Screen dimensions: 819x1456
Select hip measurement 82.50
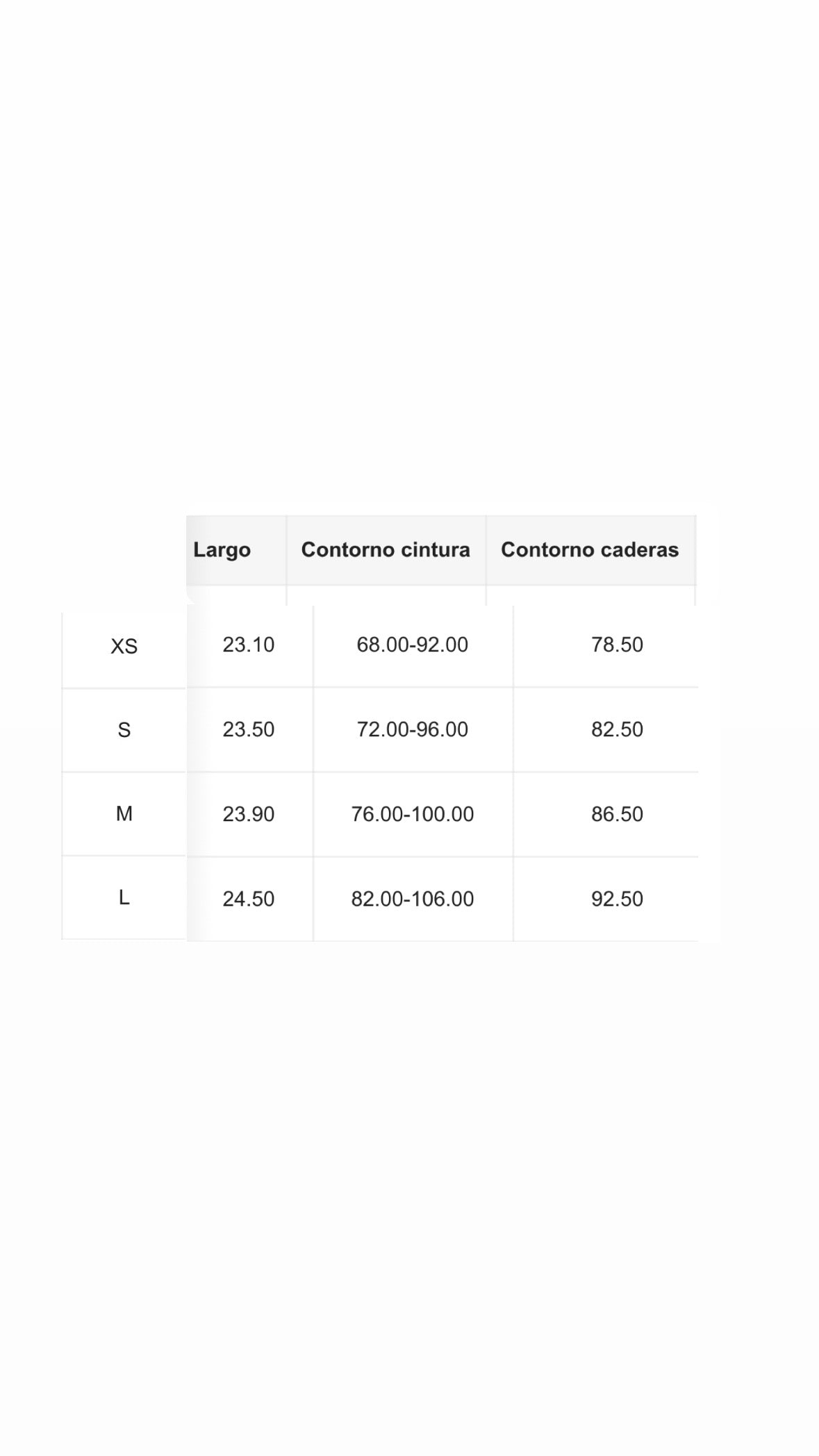617,729
